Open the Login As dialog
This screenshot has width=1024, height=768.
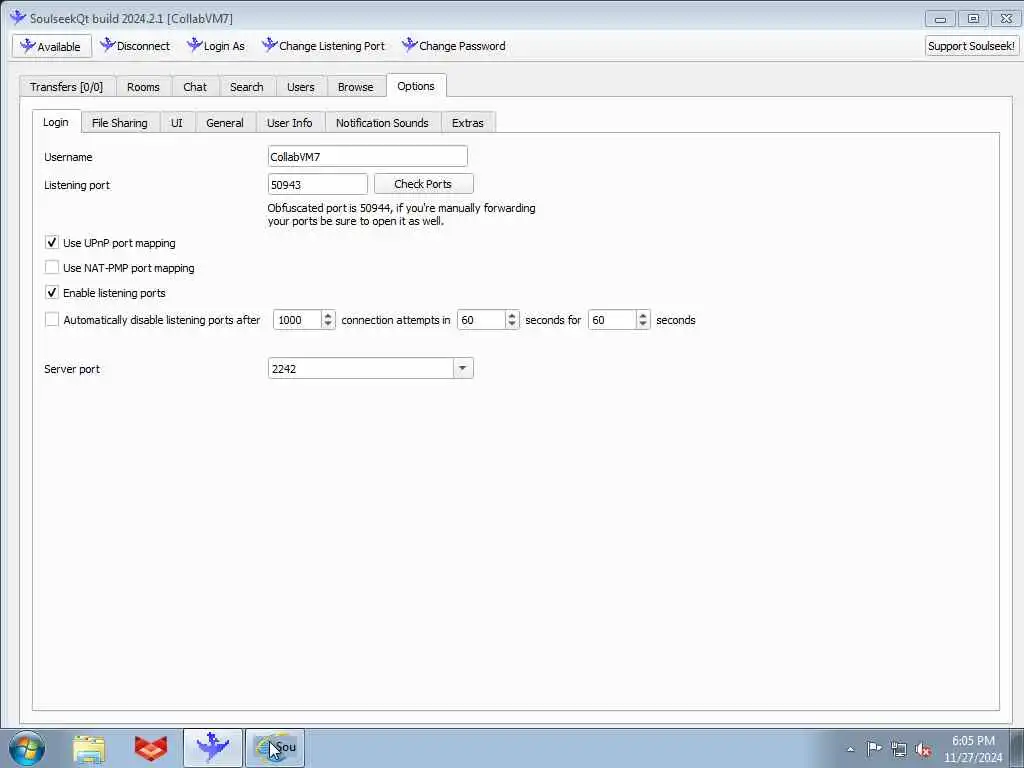click(x=216, y=46)
